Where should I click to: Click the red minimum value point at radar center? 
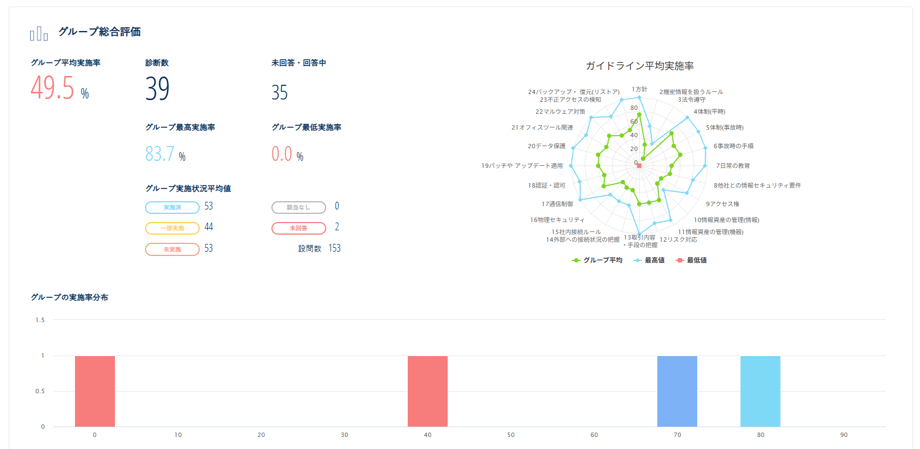pos(639,163)
